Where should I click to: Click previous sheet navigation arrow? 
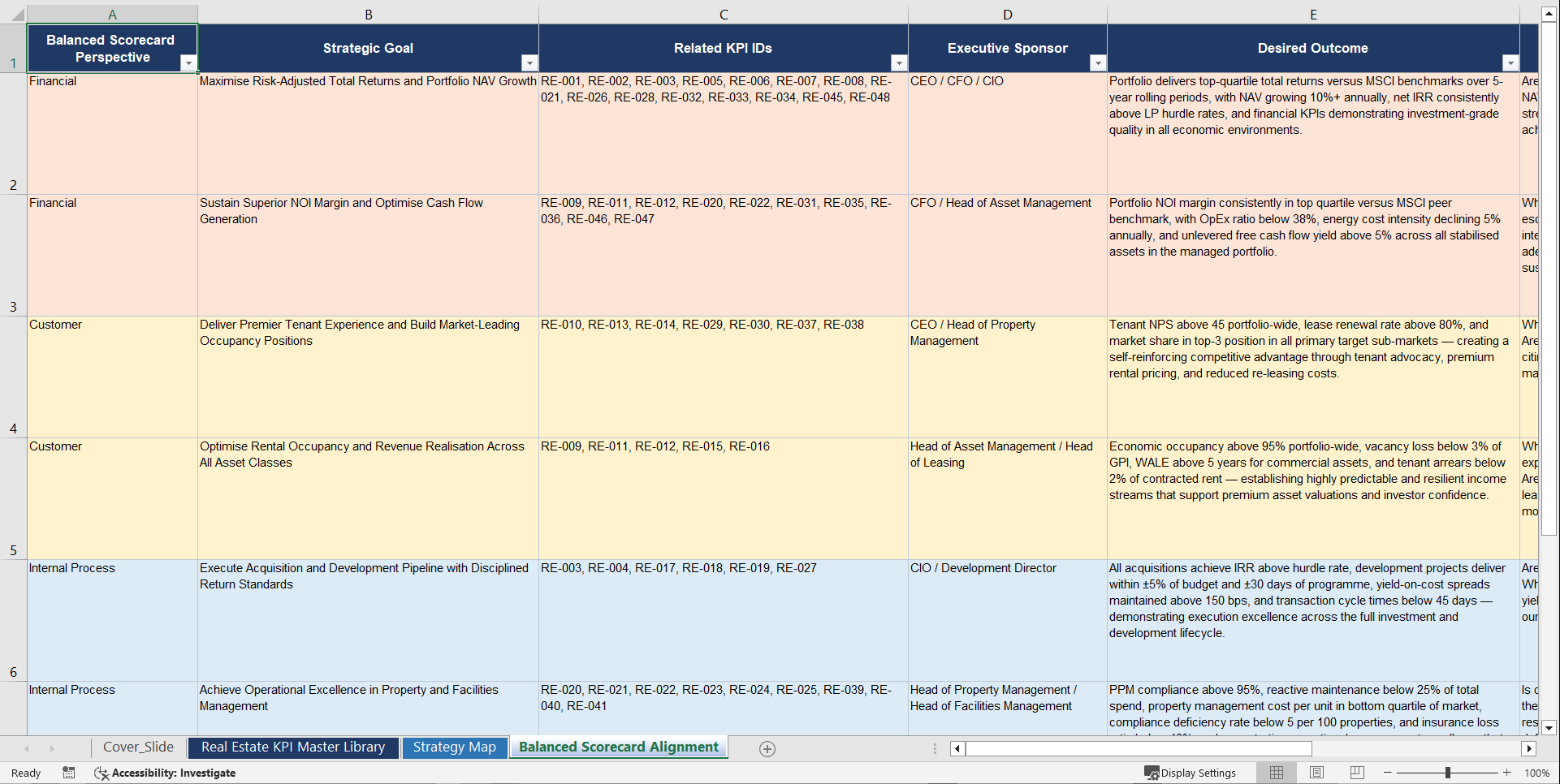(27, 748)
